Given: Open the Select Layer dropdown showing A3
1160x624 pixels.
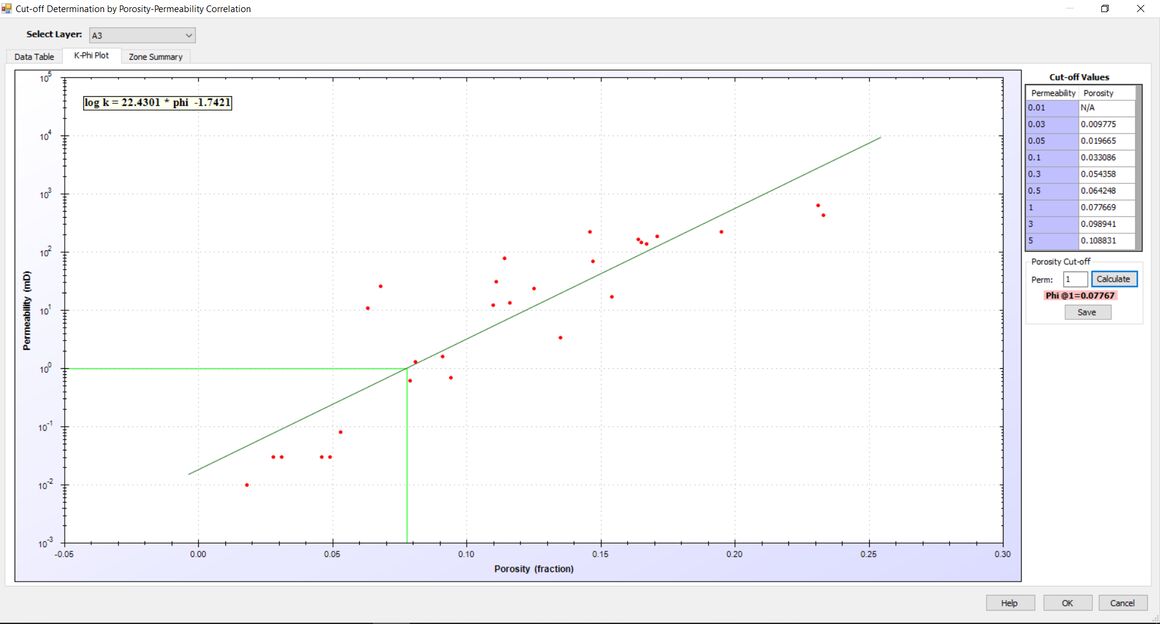Looking at the screenshot, I should click(142, 35).
